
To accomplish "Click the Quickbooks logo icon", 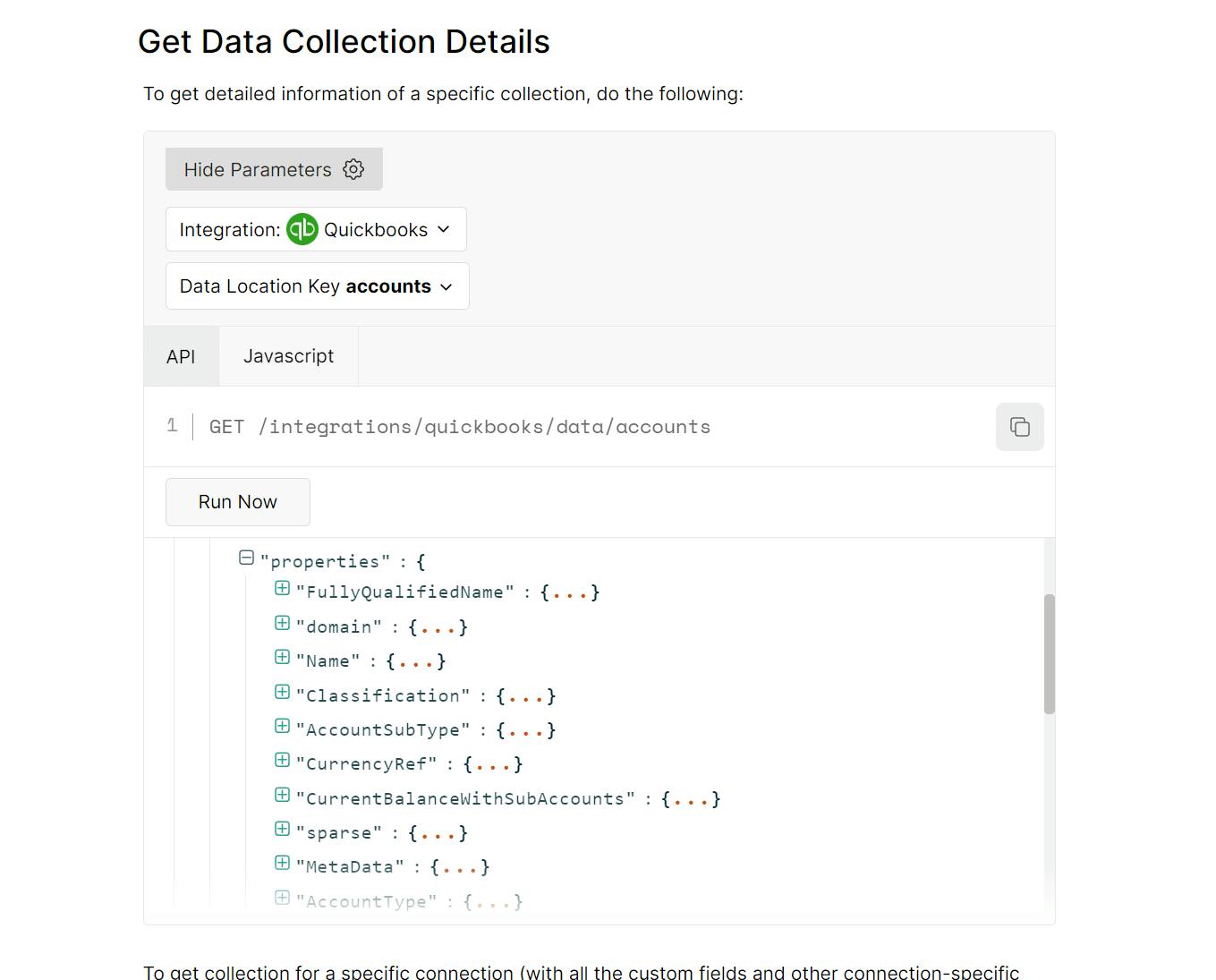I will click(x=302, y=229).
